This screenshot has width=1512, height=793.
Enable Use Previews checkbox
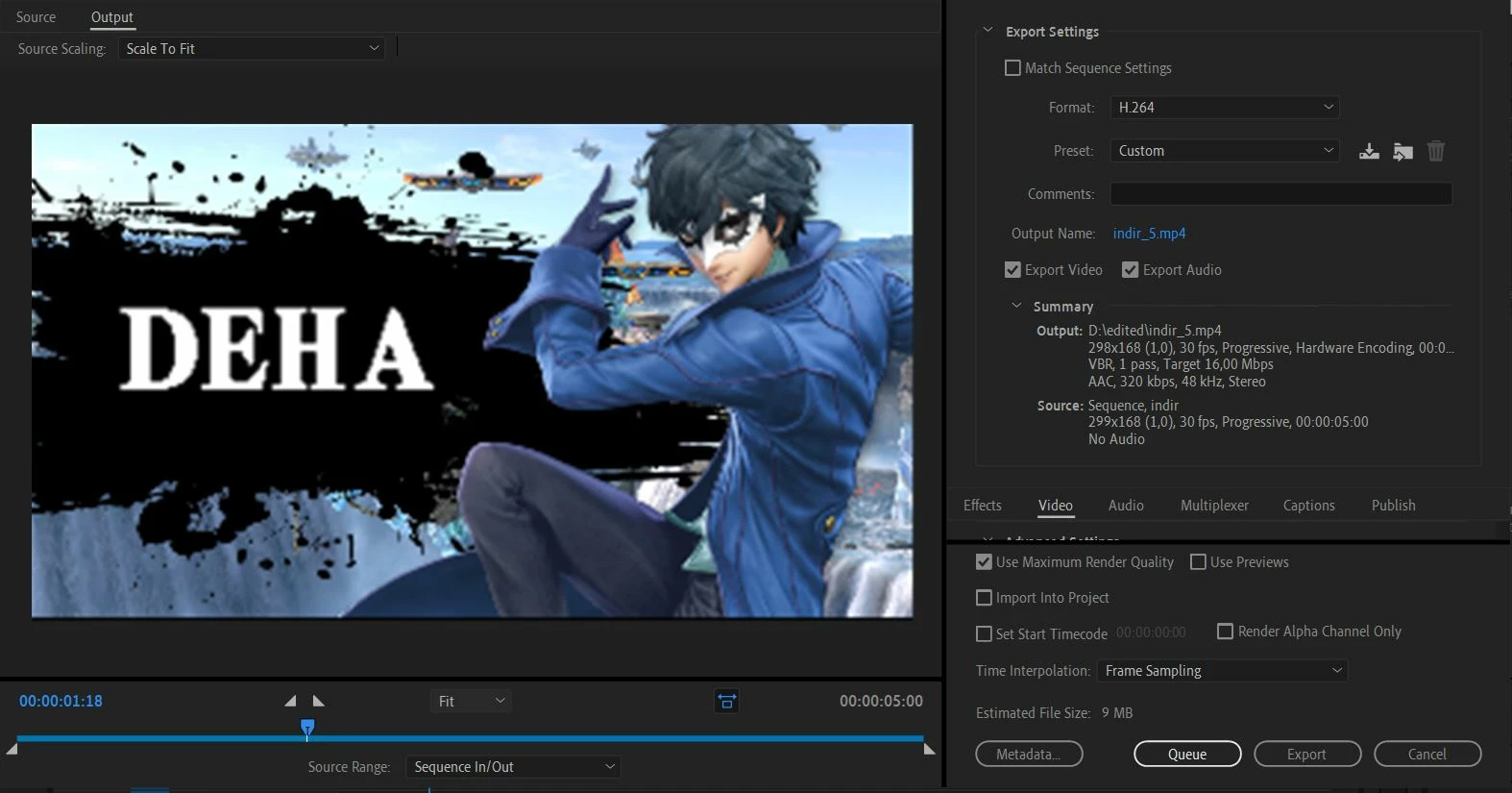1198,562
